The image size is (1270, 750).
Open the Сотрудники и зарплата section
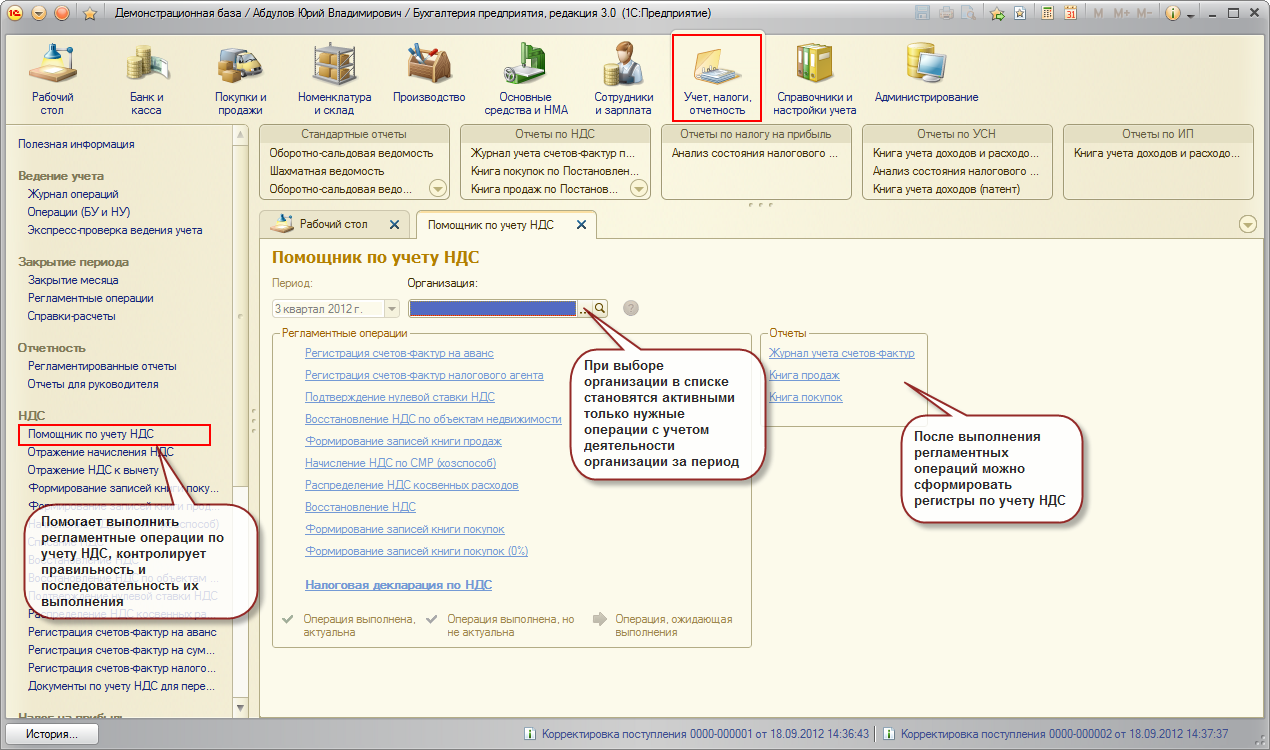[x=624, y=80]
